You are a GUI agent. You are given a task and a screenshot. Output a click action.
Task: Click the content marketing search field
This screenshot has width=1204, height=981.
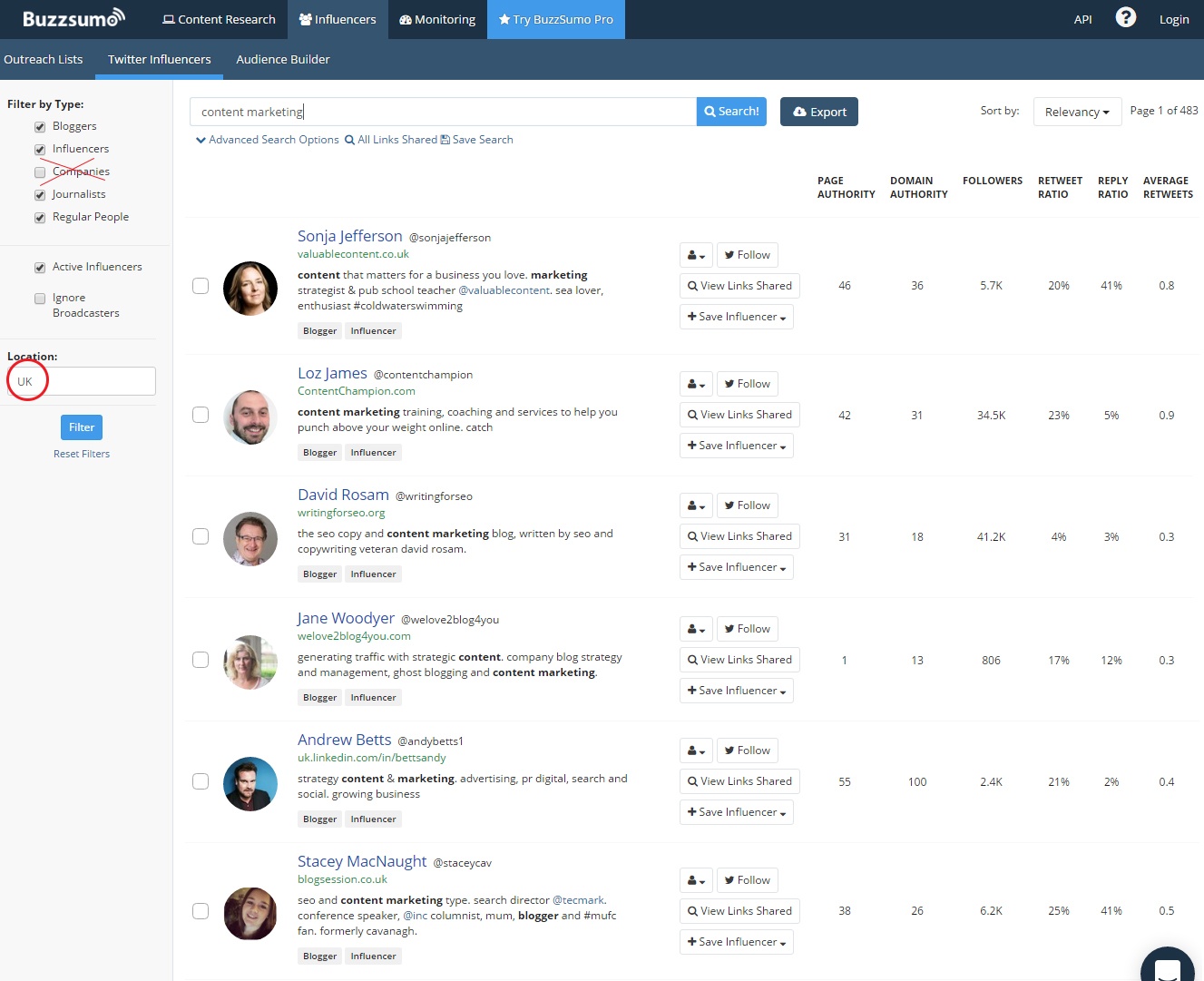tap(443, 112)
